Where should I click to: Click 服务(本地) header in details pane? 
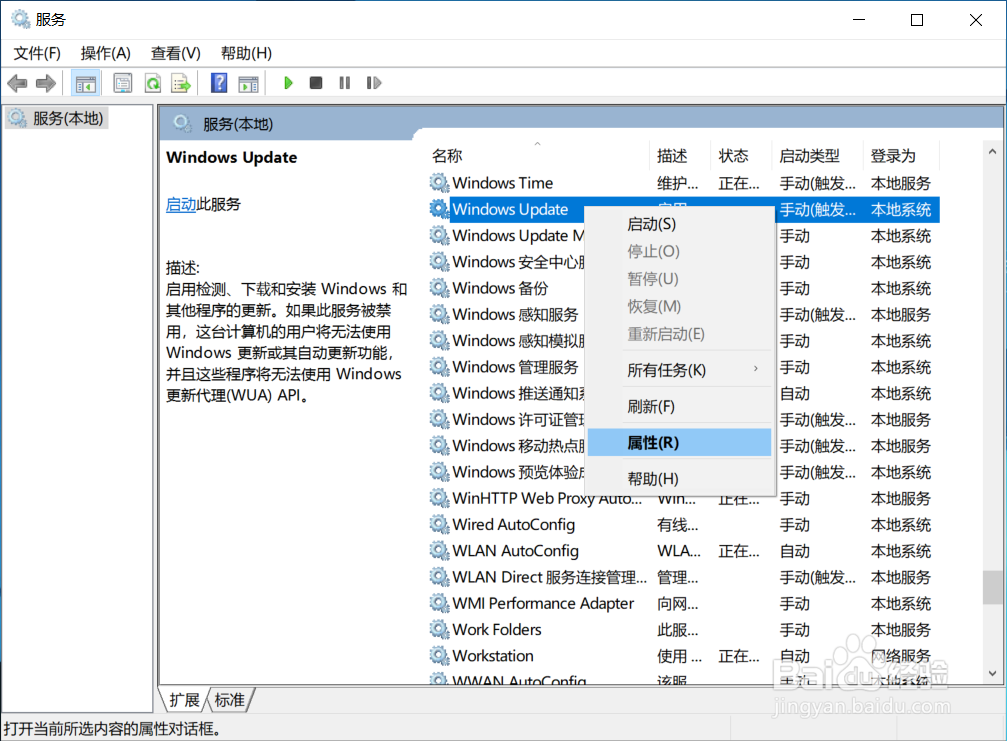tap(238, 124)
